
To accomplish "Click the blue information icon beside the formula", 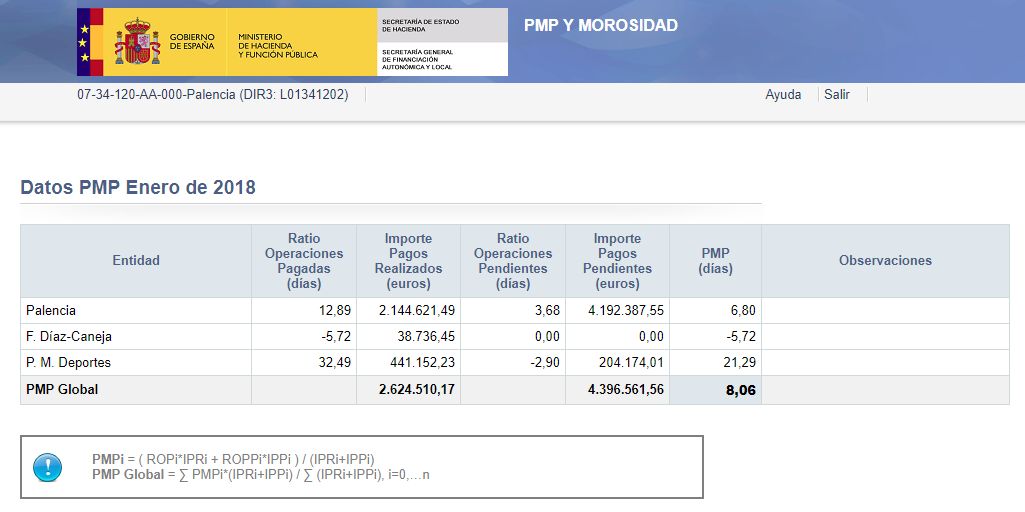I will click(x=47, y=467).
